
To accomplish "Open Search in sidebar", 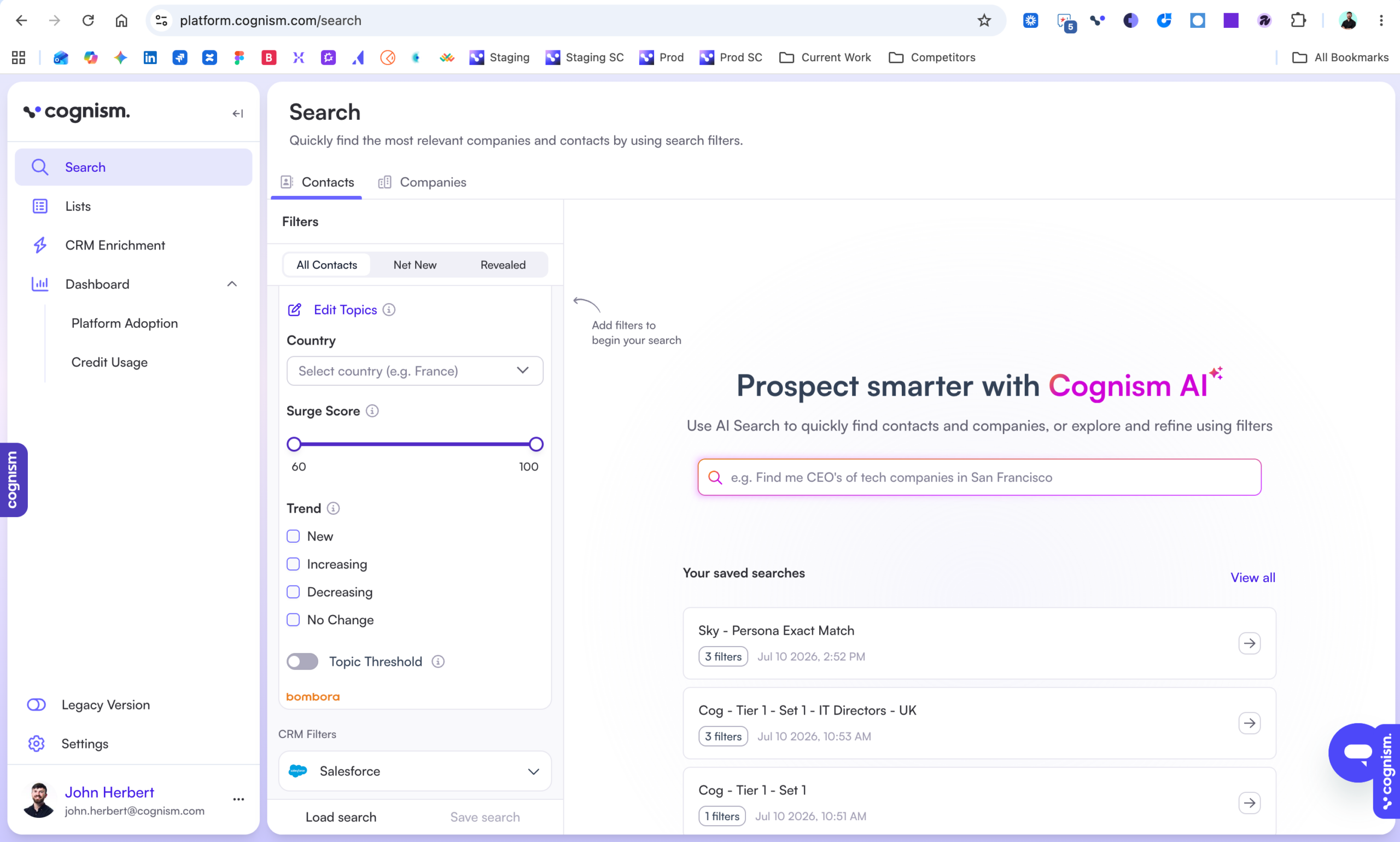I will click(133, 167).
